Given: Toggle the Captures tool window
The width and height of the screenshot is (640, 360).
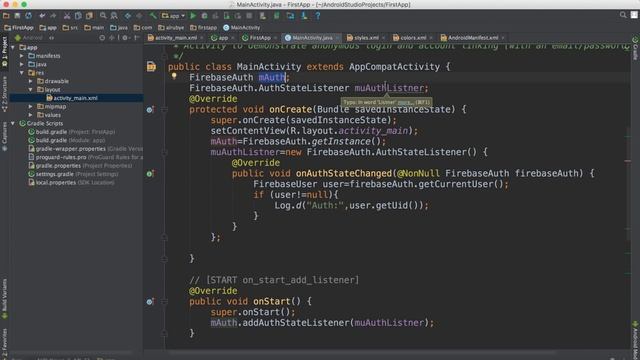Looking at the screenshot, I should click(x=4, y=136).
